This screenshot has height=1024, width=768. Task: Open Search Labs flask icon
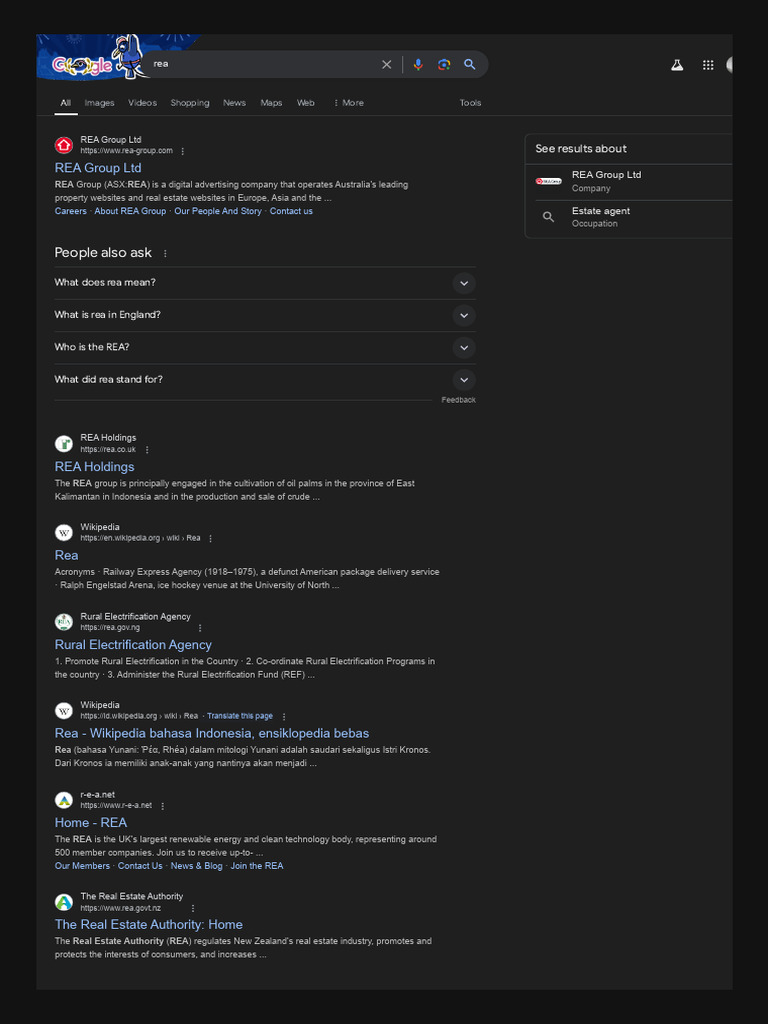click(x=677, y=65)
